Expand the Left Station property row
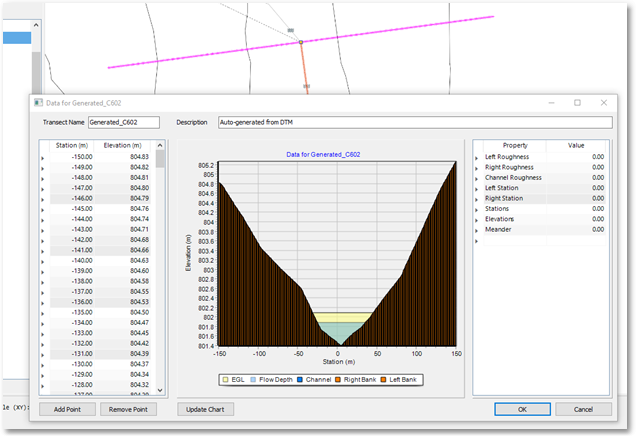 [x=477, y=189]
